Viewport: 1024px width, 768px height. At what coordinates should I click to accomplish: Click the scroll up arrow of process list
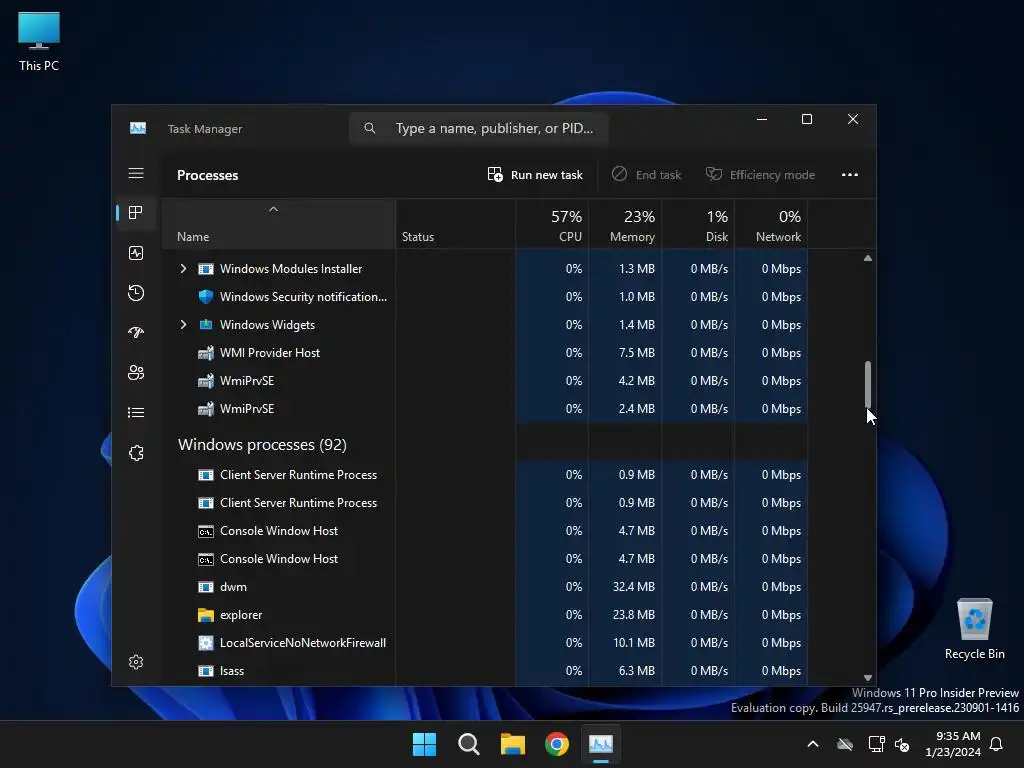tap(868, 259)
